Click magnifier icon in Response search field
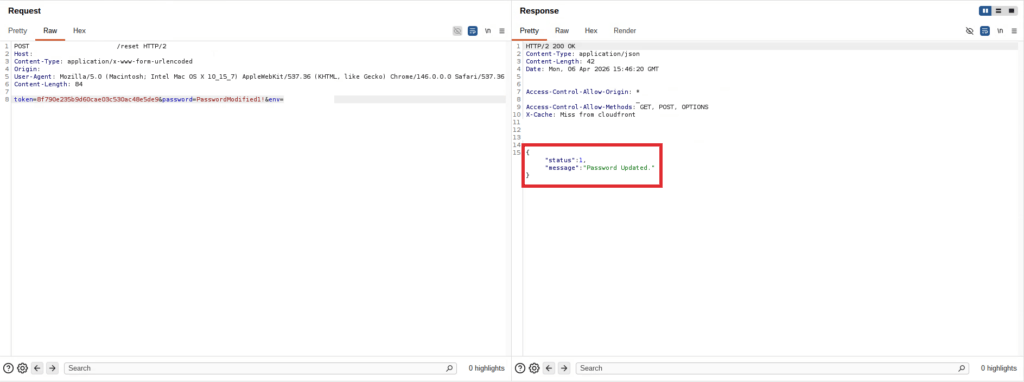Screen dimensions: 1024x382 [961, 368]
